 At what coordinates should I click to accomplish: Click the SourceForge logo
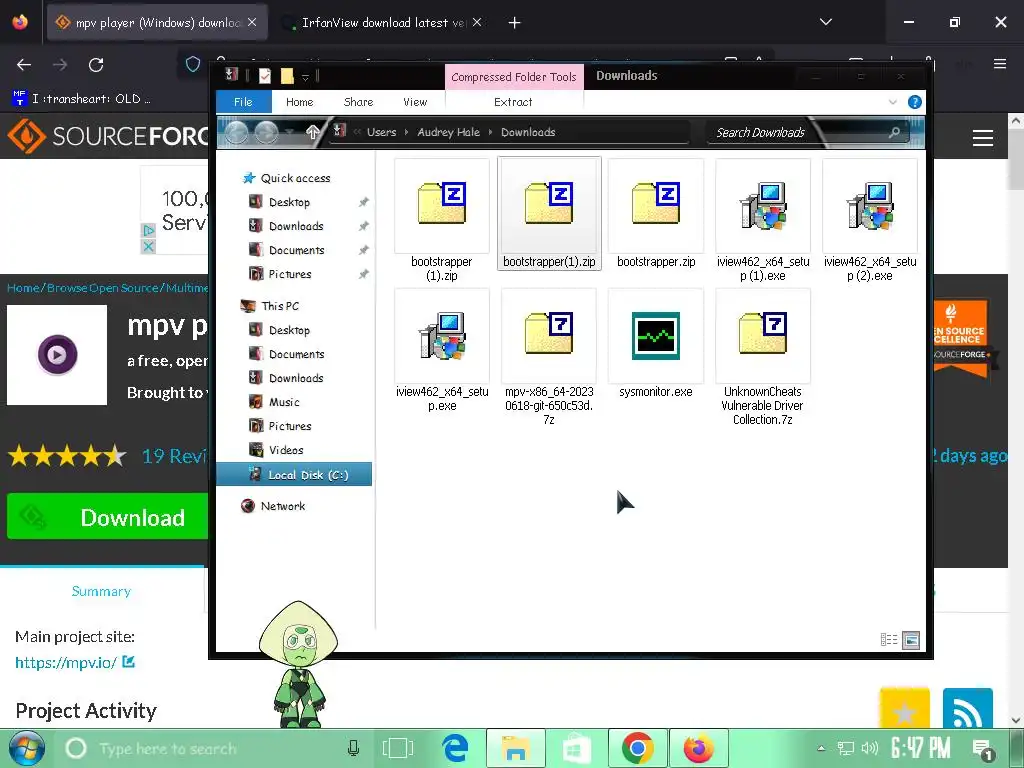tap(108, 136)
